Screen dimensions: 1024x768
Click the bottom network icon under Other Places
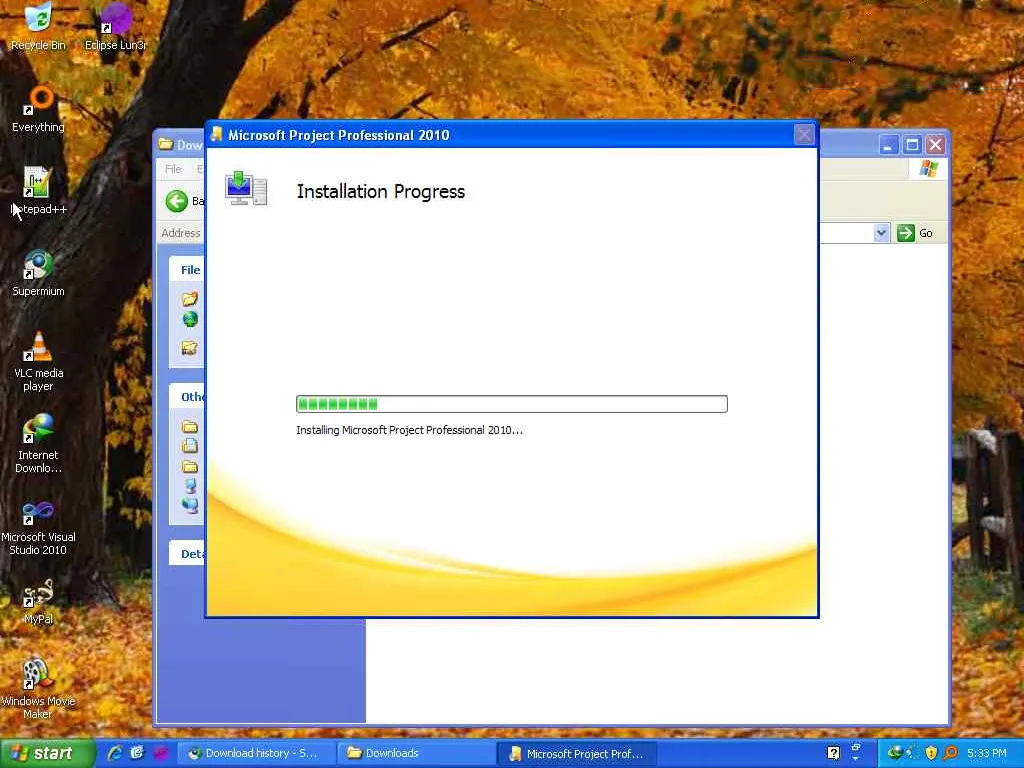pos(190,506)
